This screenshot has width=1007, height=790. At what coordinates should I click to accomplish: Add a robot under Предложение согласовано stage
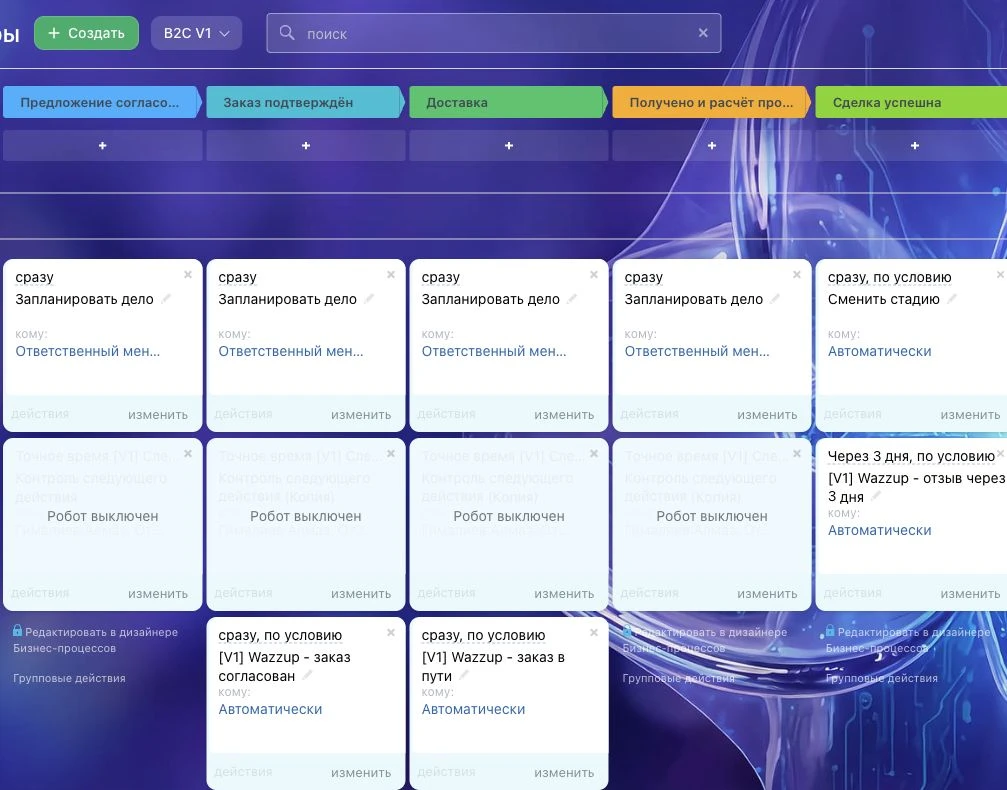click(x=103, y=146)
